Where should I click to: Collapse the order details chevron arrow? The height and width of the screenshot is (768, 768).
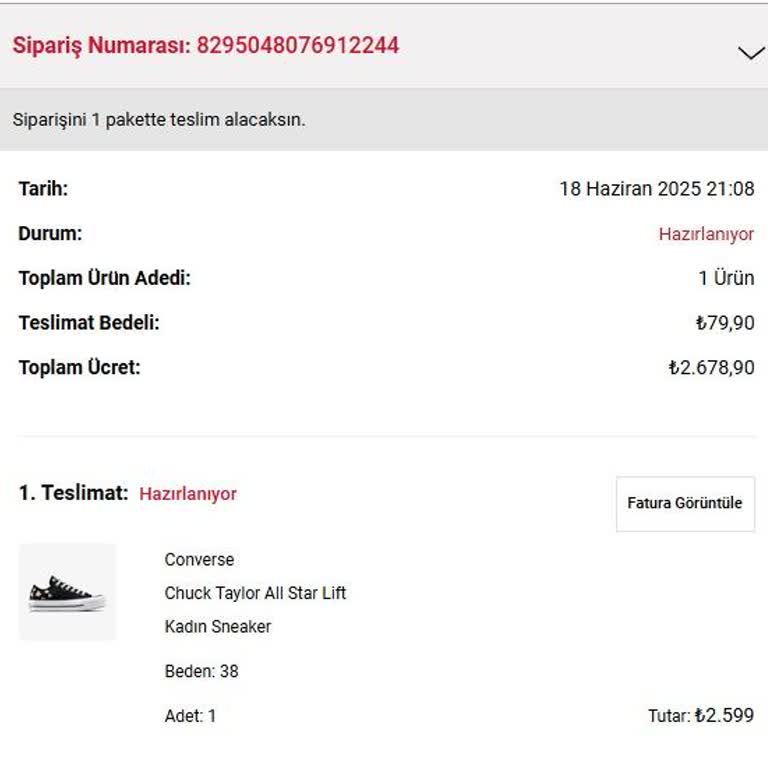750,52
